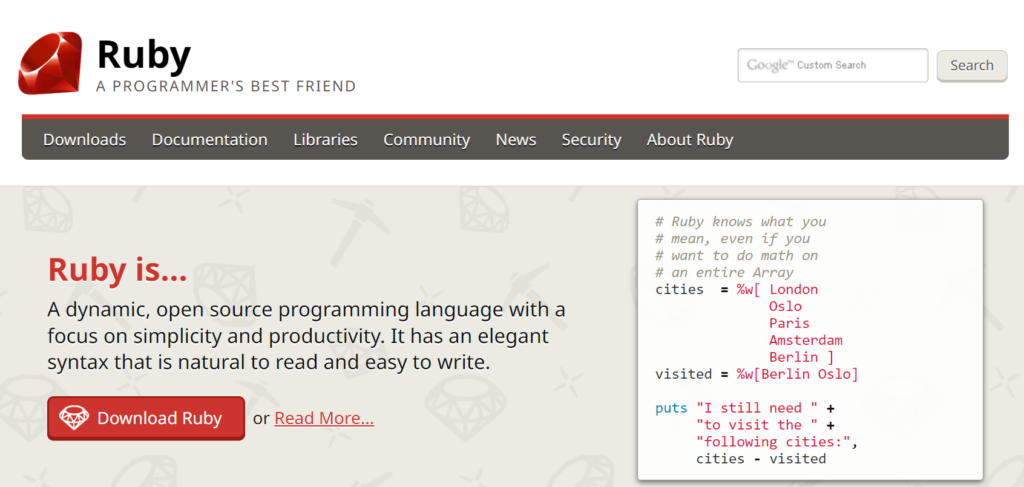Viewport: 1024px width, 487px height.
Task: Click the Ruby site title text
Action: point(144,54)
